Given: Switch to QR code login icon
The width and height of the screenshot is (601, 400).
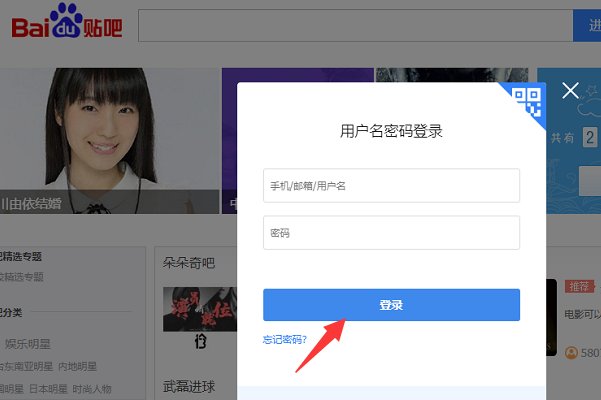Looking at the screenshot, I should click(528, 101).
